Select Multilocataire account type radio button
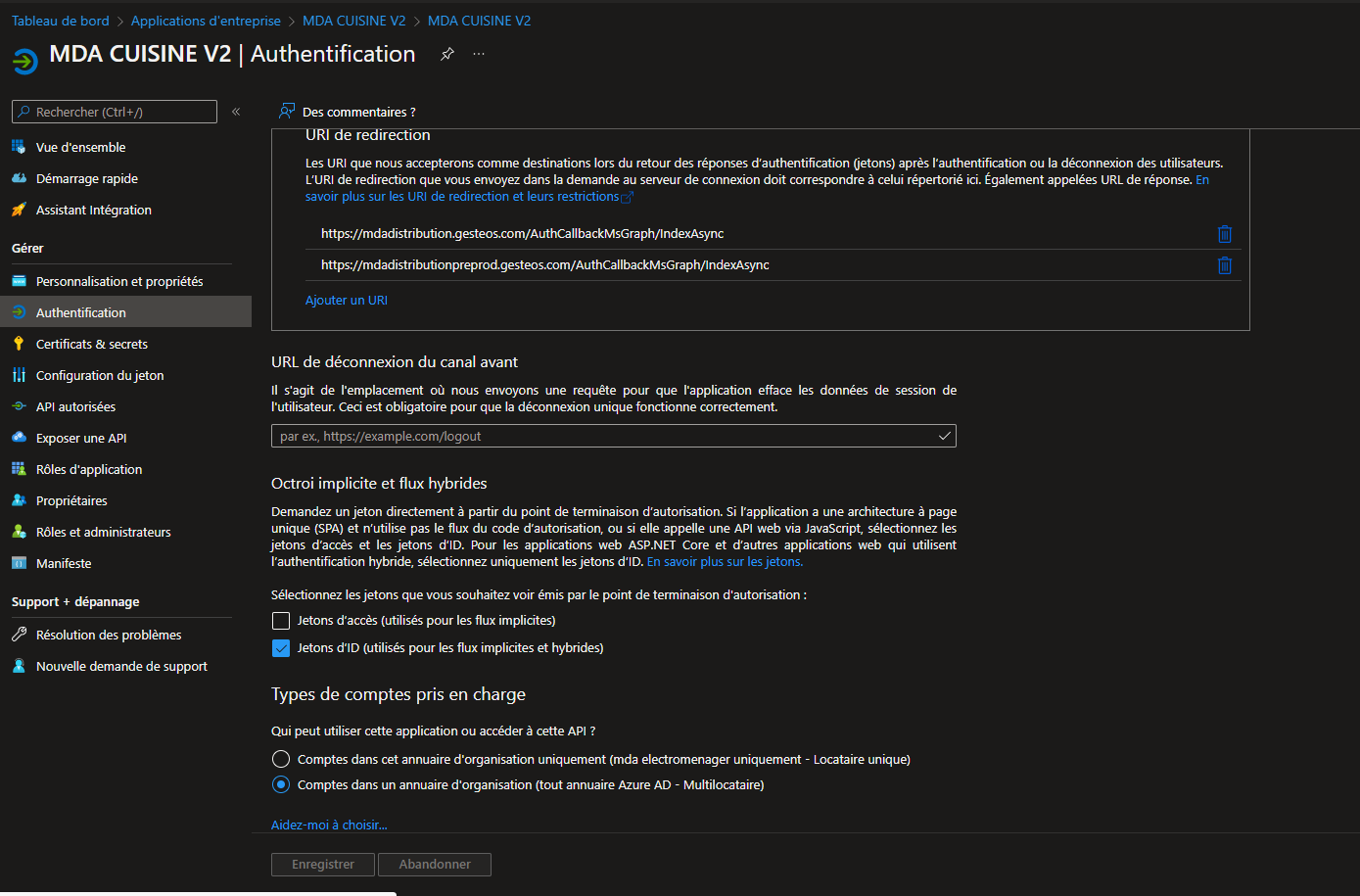Screen dimensions: 1360x896 click(281, 784)
